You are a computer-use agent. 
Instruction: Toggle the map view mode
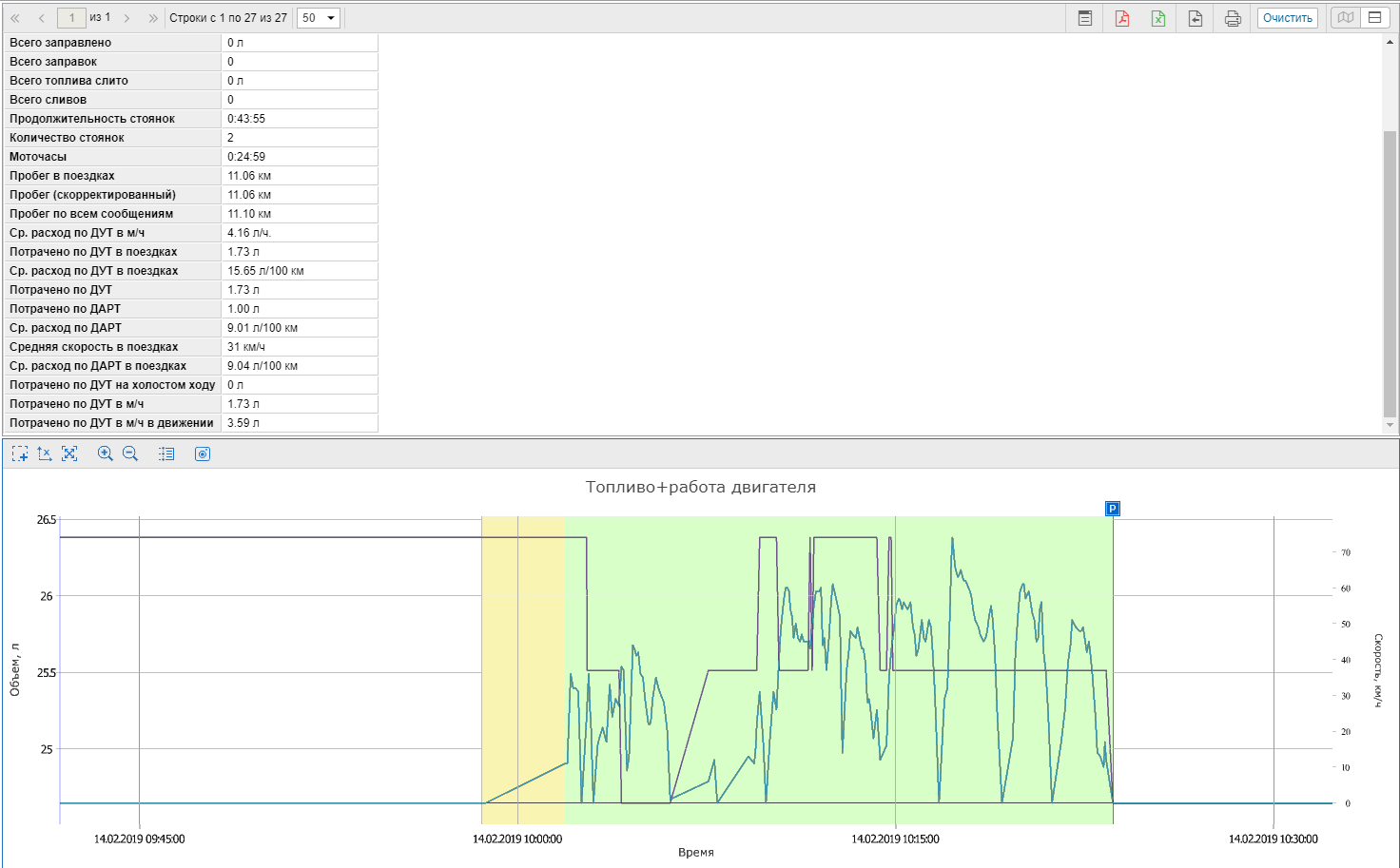[1346, 17]
